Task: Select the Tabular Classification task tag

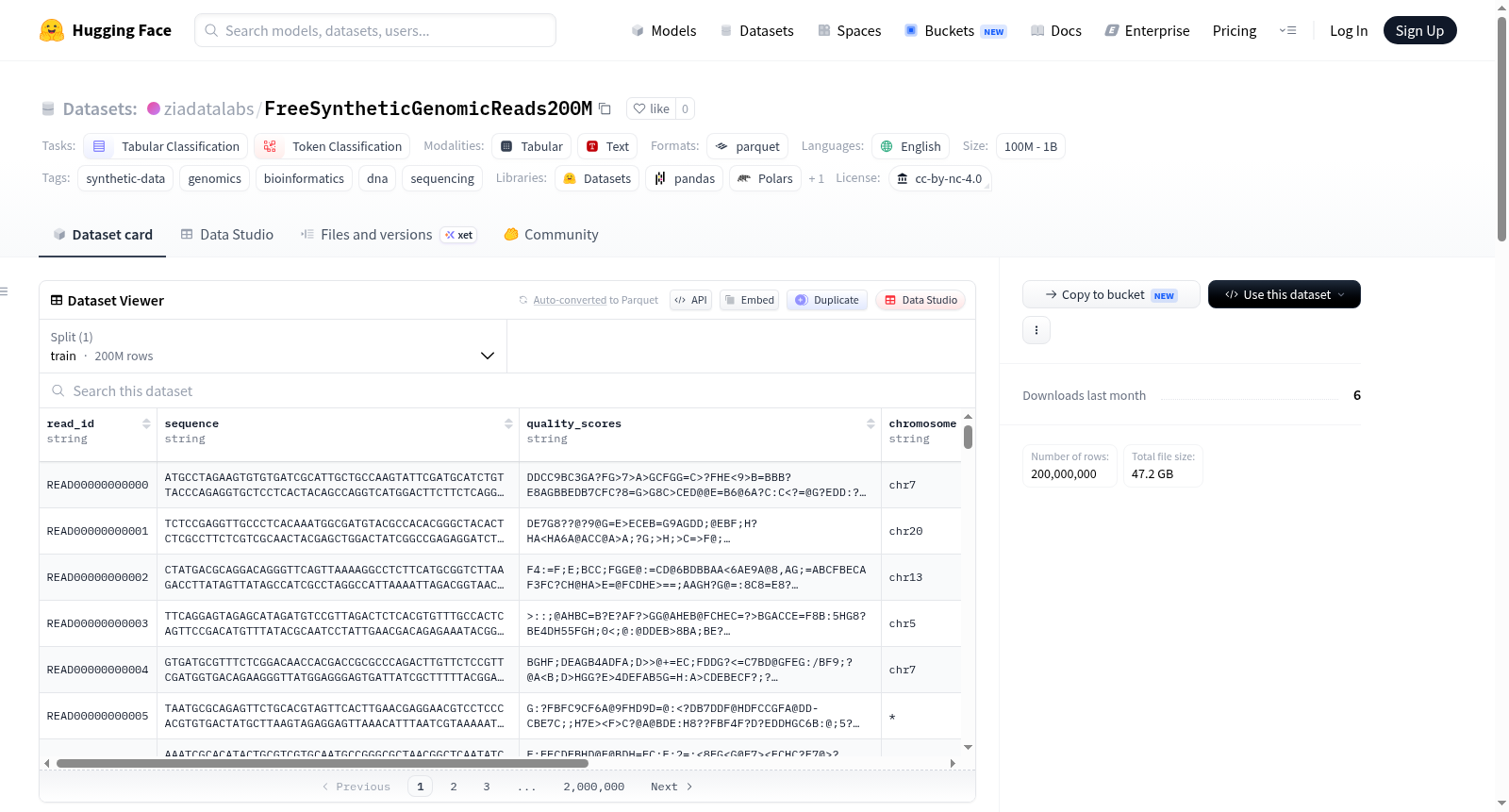Action: click(x=166, y=146)
